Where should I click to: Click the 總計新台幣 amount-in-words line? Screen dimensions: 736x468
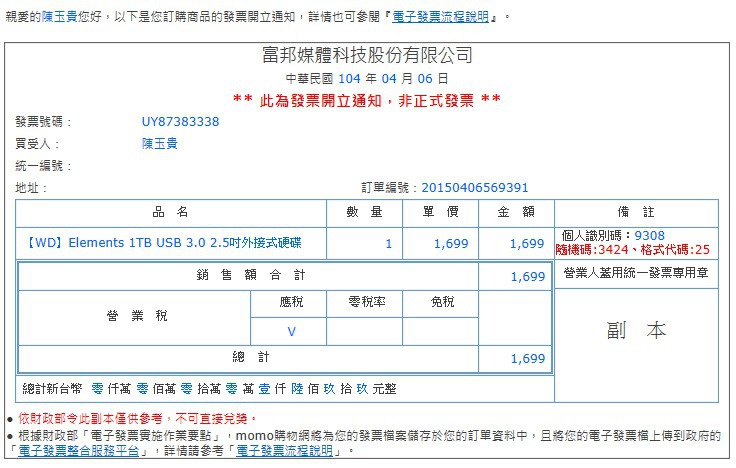209,389
